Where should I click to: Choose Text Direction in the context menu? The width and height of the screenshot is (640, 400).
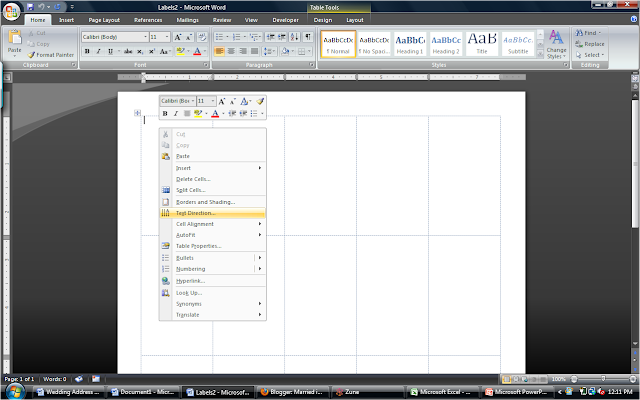pyautogui.click(x=213, y=213)
